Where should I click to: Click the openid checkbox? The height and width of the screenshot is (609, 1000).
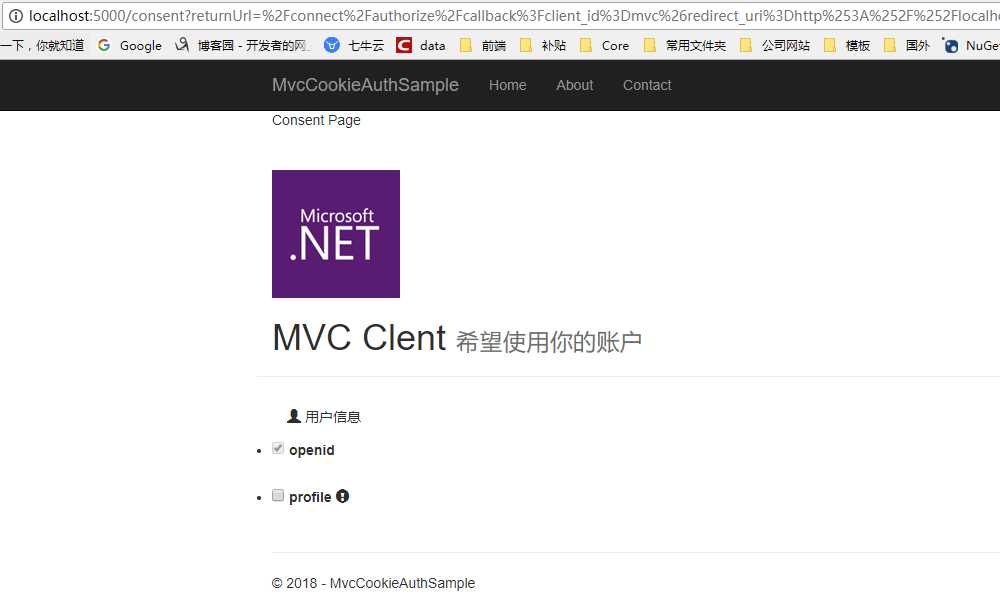tap(277, 448)
